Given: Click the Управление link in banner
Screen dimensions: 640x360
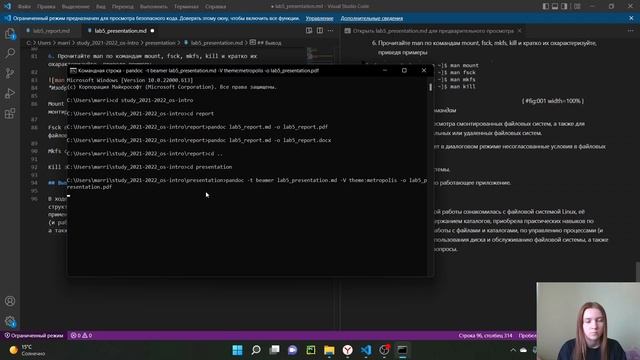Looking at the screenshot, I should click(319, 18).
